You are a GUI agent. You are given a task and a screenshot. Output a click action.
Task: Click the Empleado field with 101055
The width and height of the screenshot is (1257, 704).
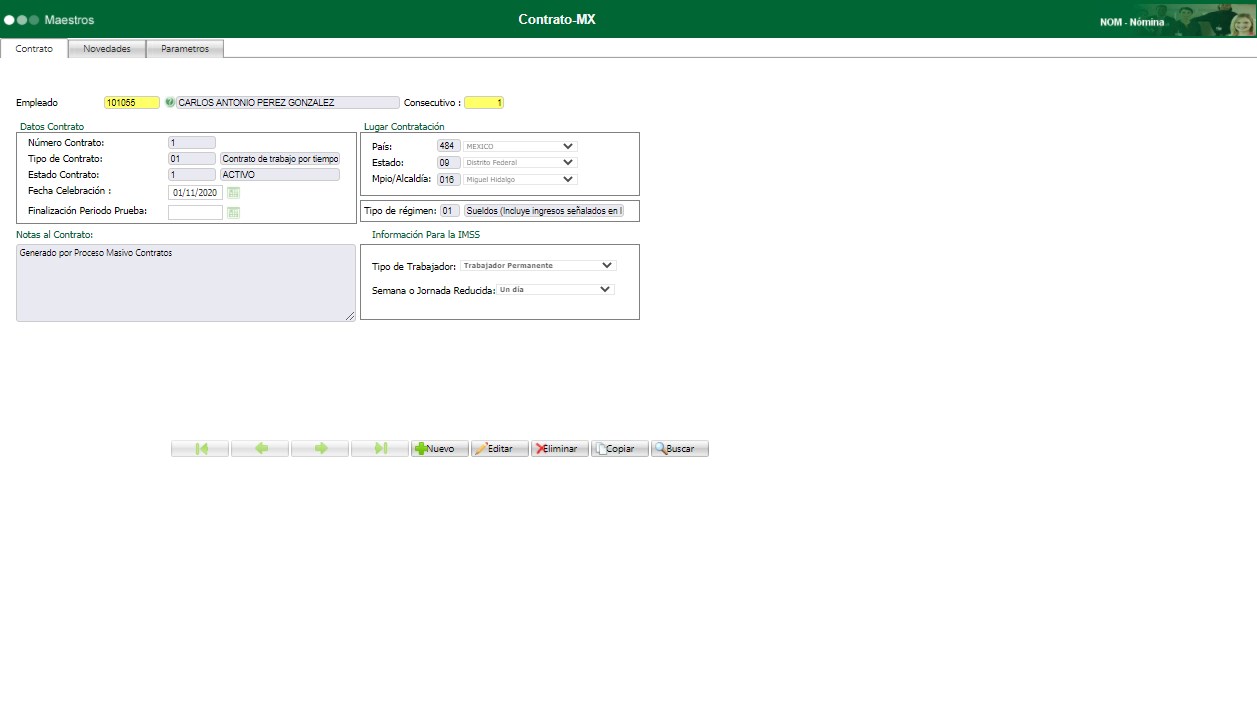[x=132, y=102]
